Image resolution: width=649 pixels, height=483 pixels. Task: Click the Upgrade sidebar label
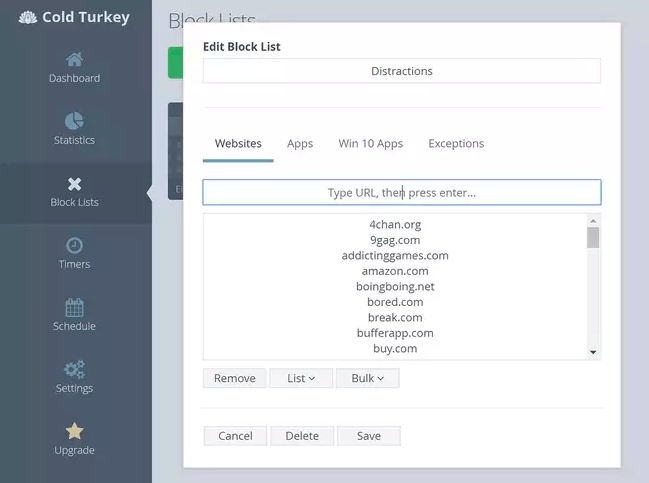(x=75, y=450)
